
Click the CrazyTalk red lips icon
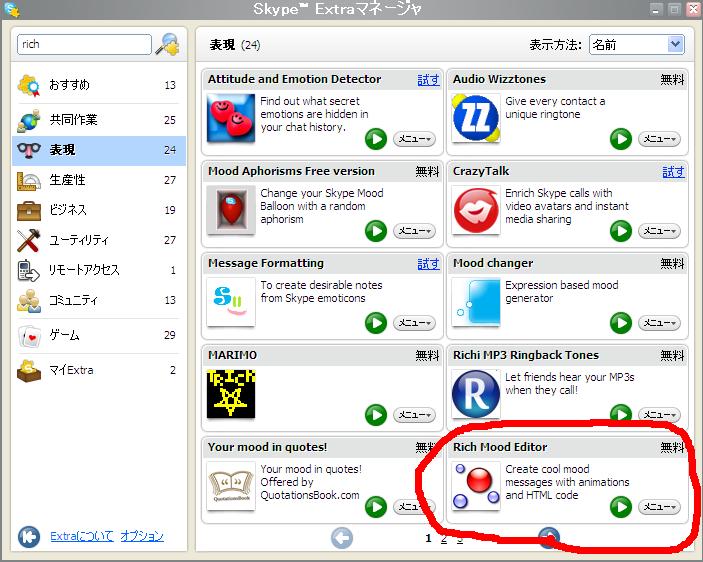coord(476,210)
